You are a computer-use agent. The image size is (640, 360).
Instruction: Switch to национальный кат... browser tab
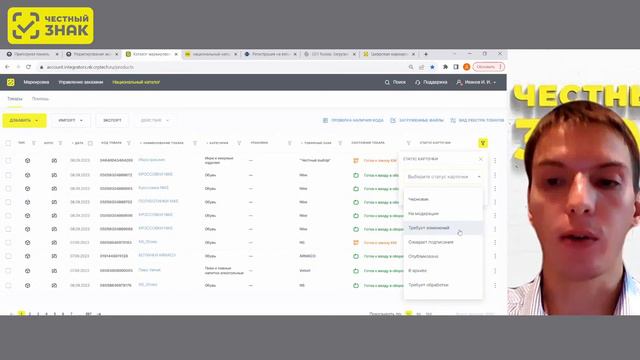(211, 54)
